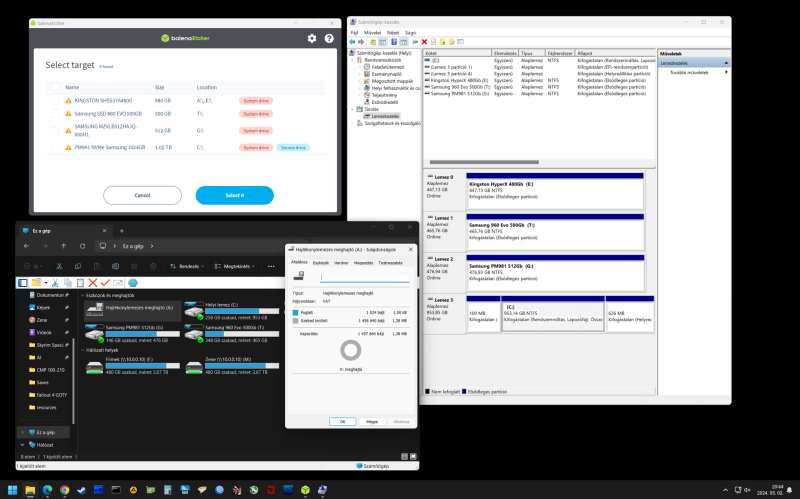This screenshot has height=499, width=800.
Task: Open Megtekintés view dropdown in Explorer
Action: click(x=234, y=266)
